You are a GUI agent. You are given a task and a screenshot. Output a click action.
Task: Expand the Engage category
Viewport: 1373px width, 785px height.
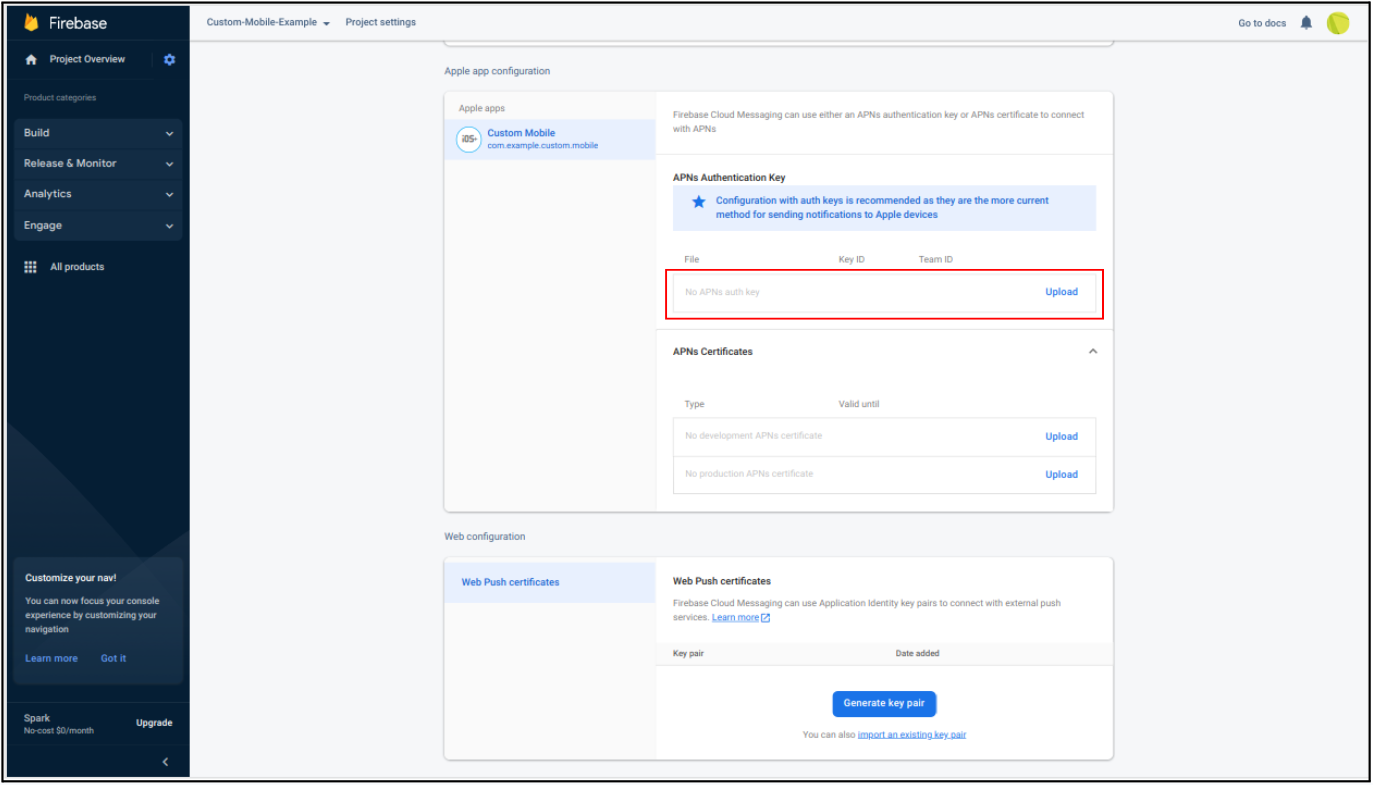tap(98, 226)
